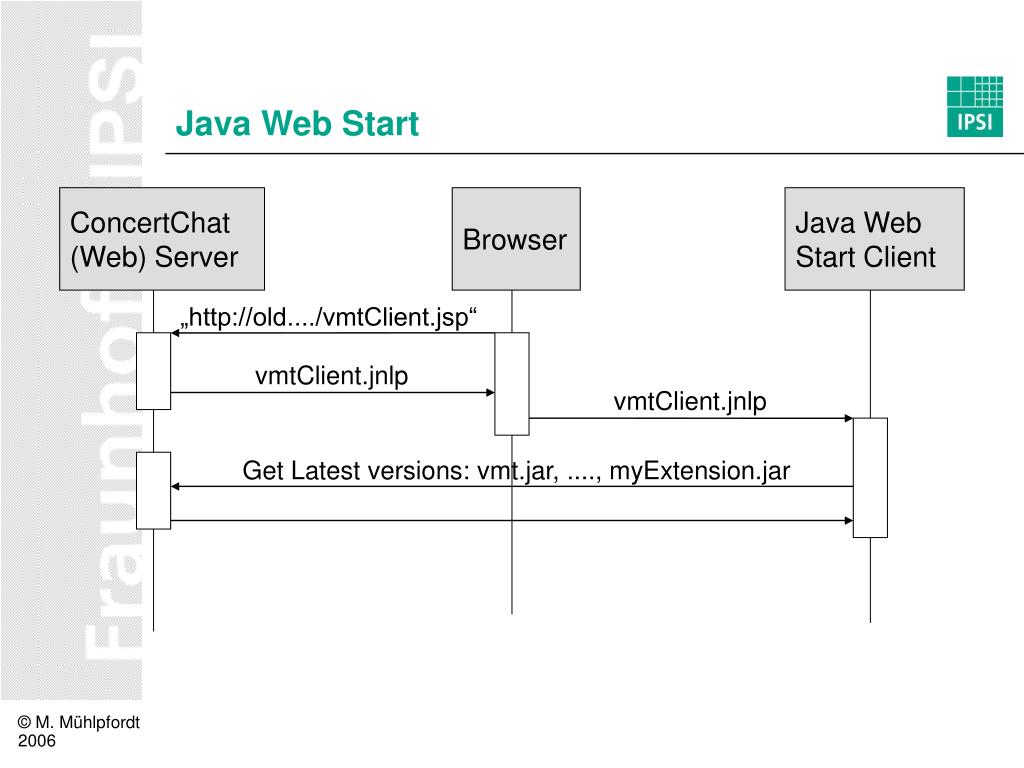Click the ConcertChat (Web) Server box
This screenshot has height=768, width=1024.
[x=162, y=239]
